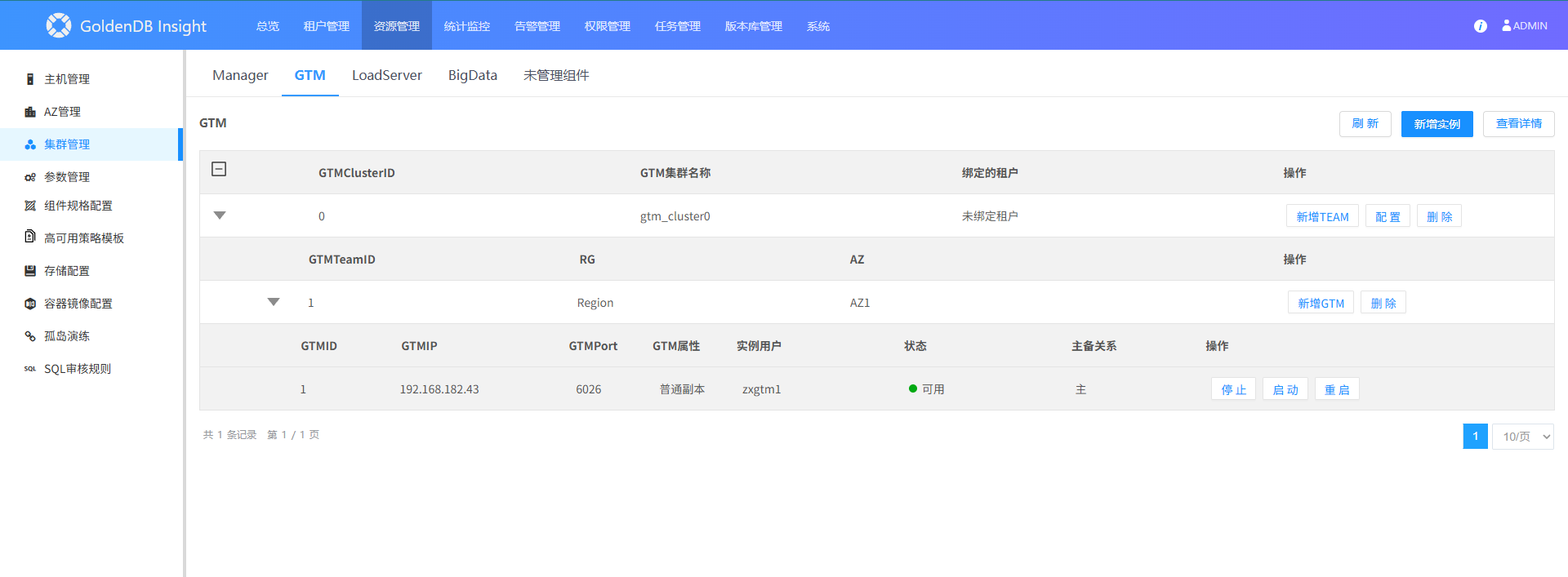Open the 系统 top menu

click(x=818, y=26)
